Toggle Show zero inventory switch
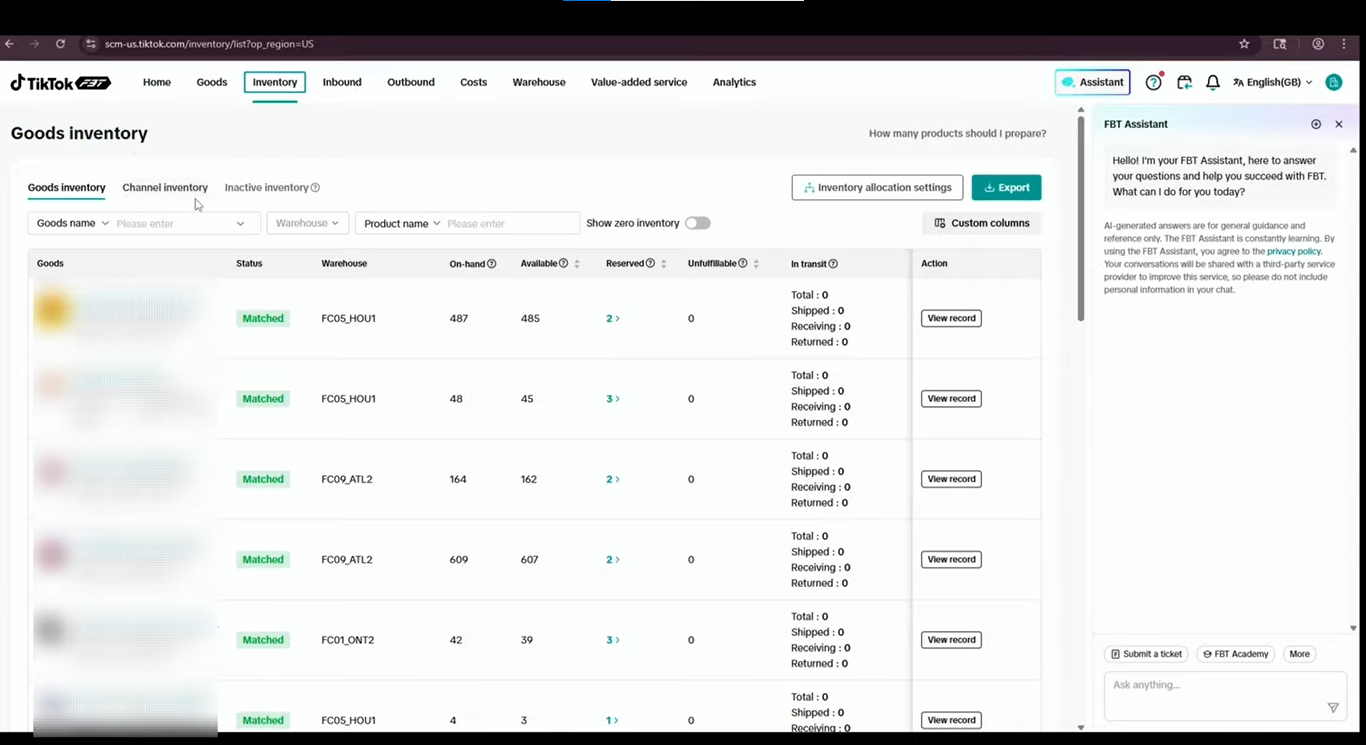The image size is (1366, 745). pyautogui.click(x=698, y=223)
